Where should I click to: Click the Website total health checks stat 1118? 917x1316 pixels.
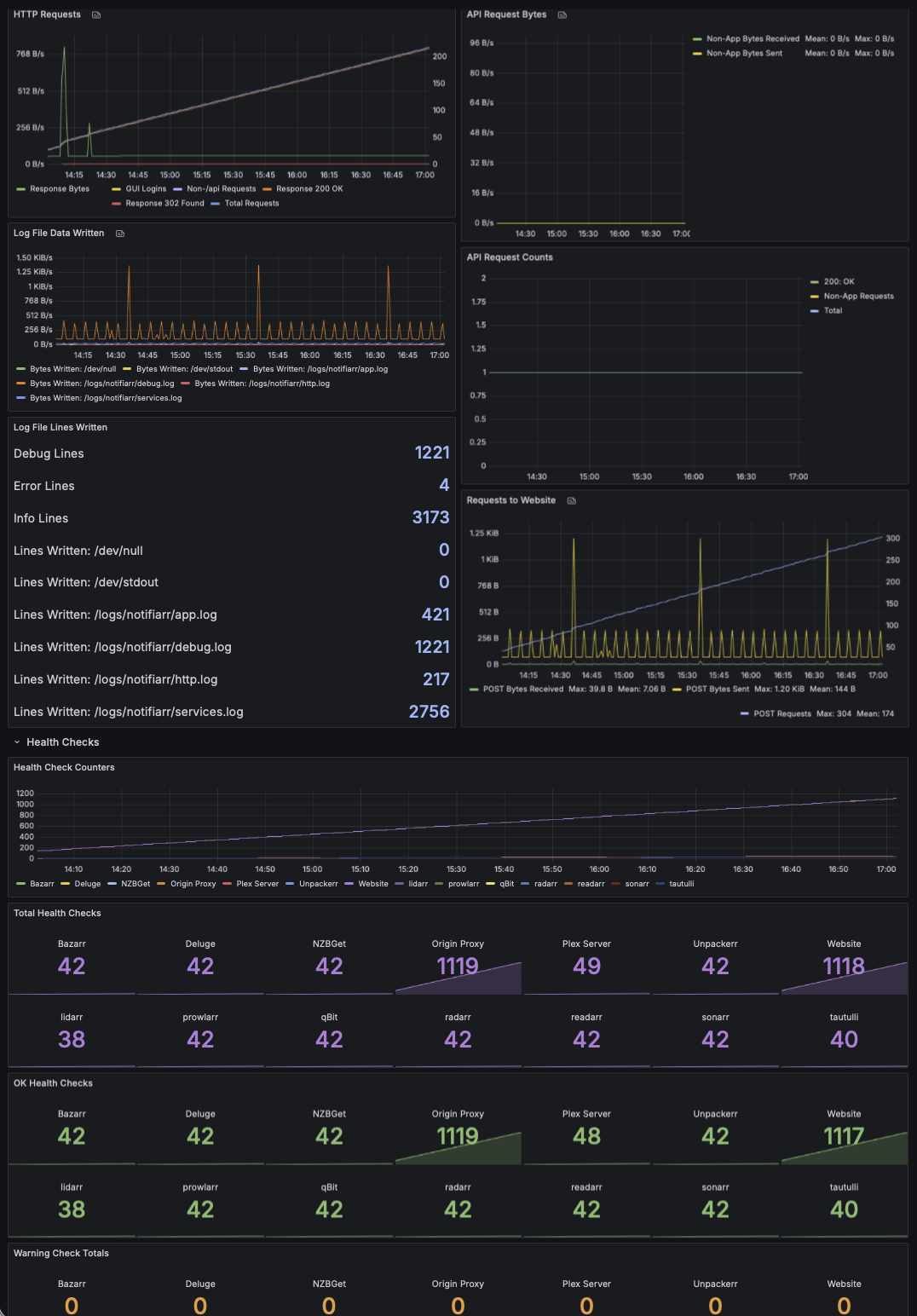(844, 967)
